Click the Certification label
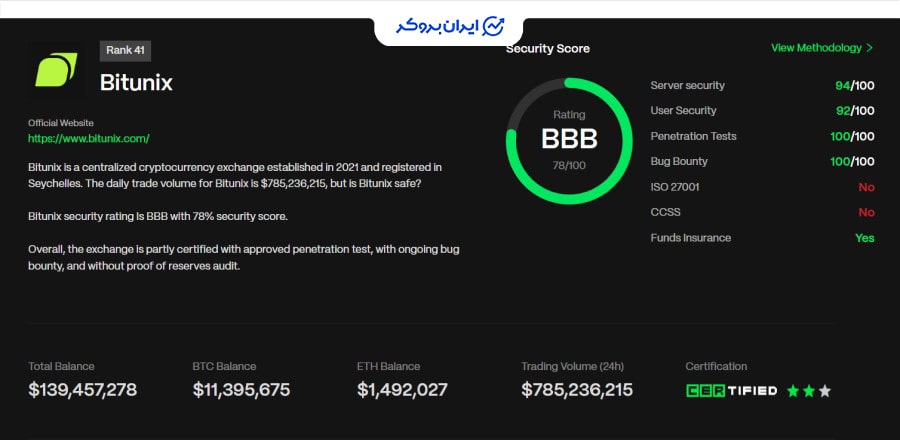 tap(716, 366)
